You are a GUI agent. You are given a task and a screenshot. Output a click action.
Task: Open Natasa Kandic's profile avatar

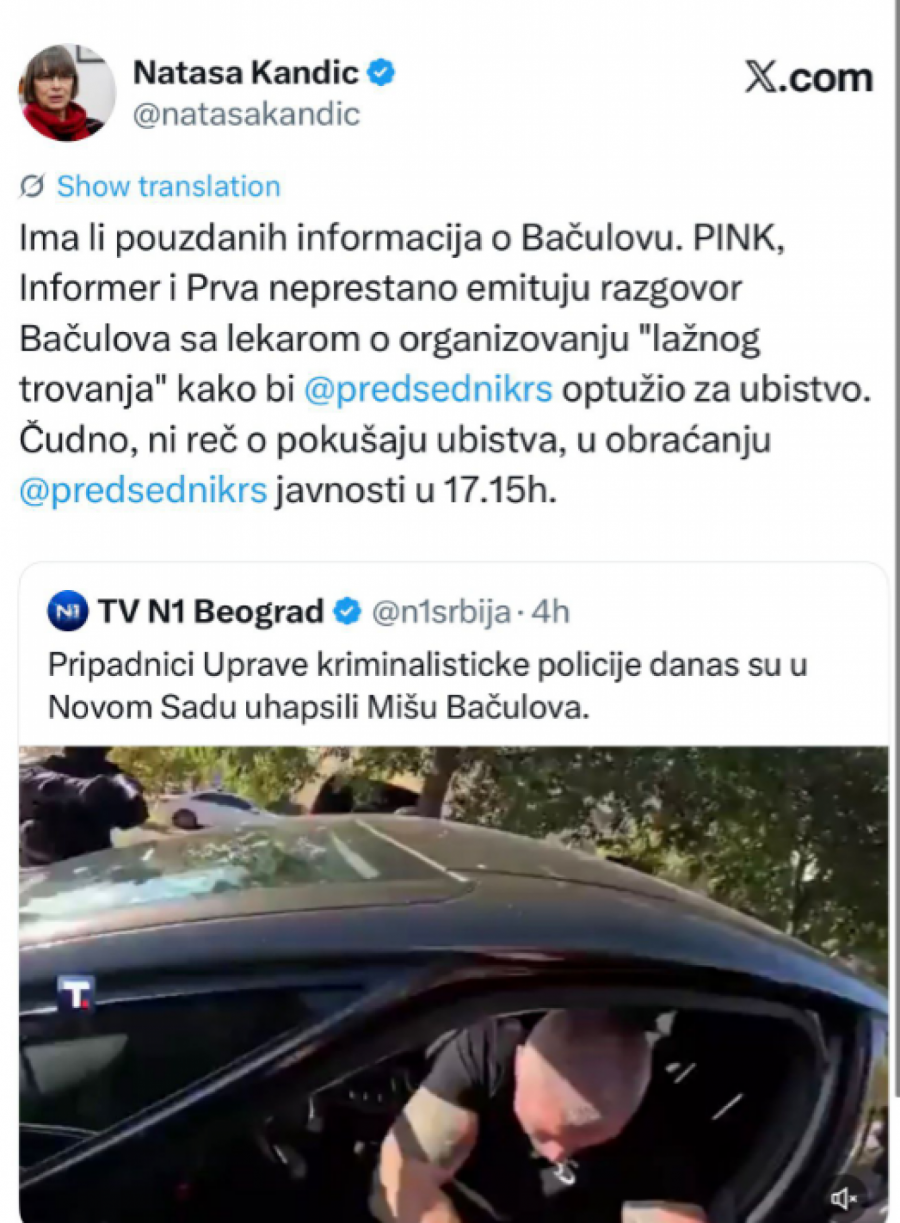(67, 92)
